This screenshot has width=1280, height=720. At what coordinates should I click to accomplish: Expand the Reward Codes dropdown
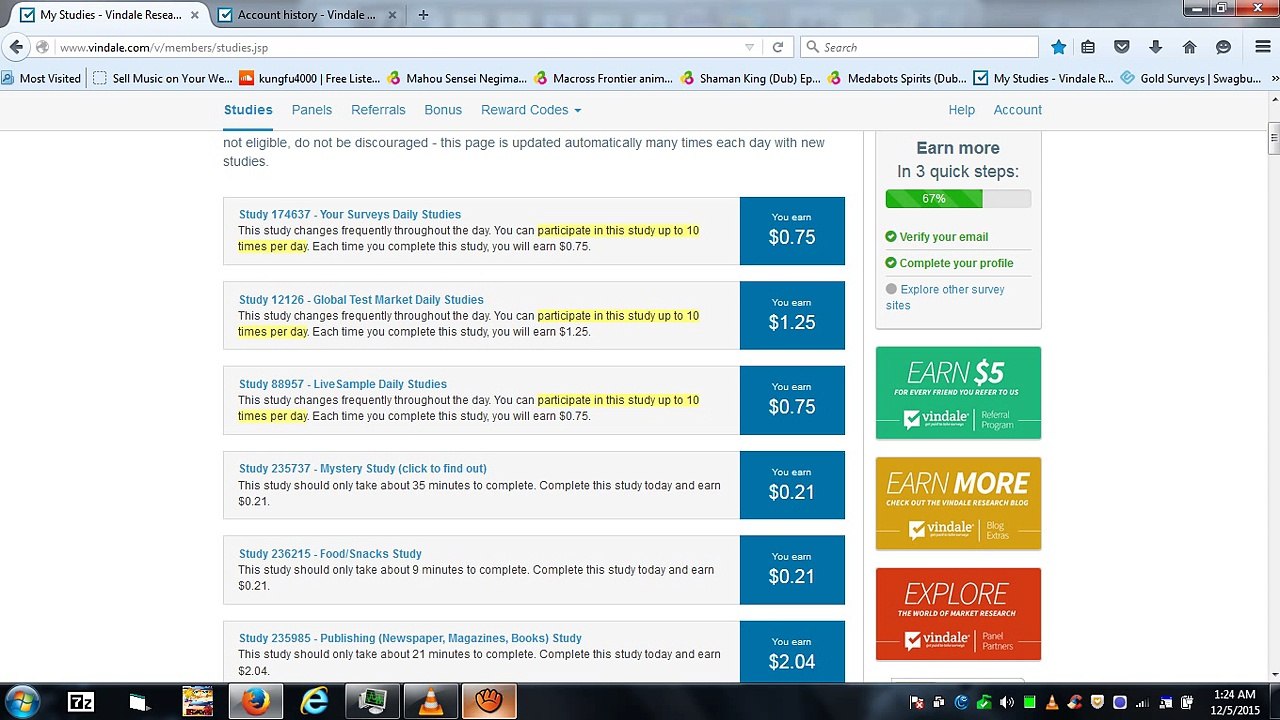pyautogui.click(x=531, y=110)
